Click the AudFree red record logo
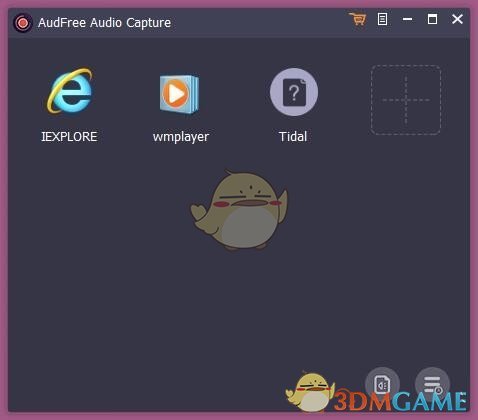This screenshot has width=478, height=420. (x=23, y=23)
